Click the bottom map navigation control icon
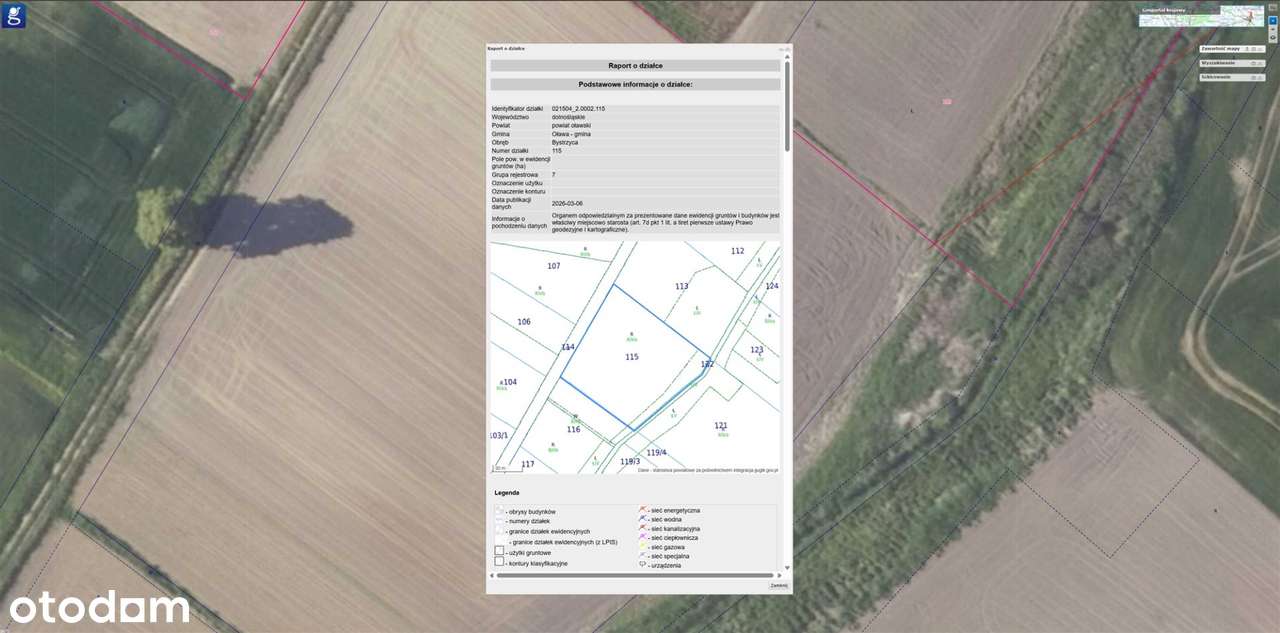 pyautogui.click(x=1273, y=37)
